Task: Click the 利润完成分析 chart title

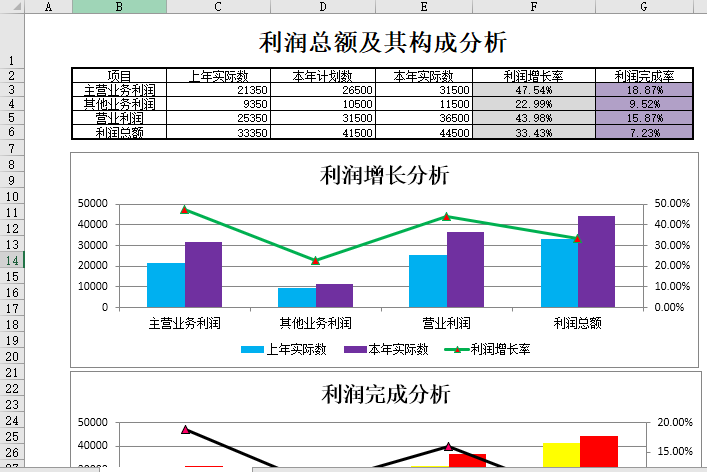Action: click(384, 394)
